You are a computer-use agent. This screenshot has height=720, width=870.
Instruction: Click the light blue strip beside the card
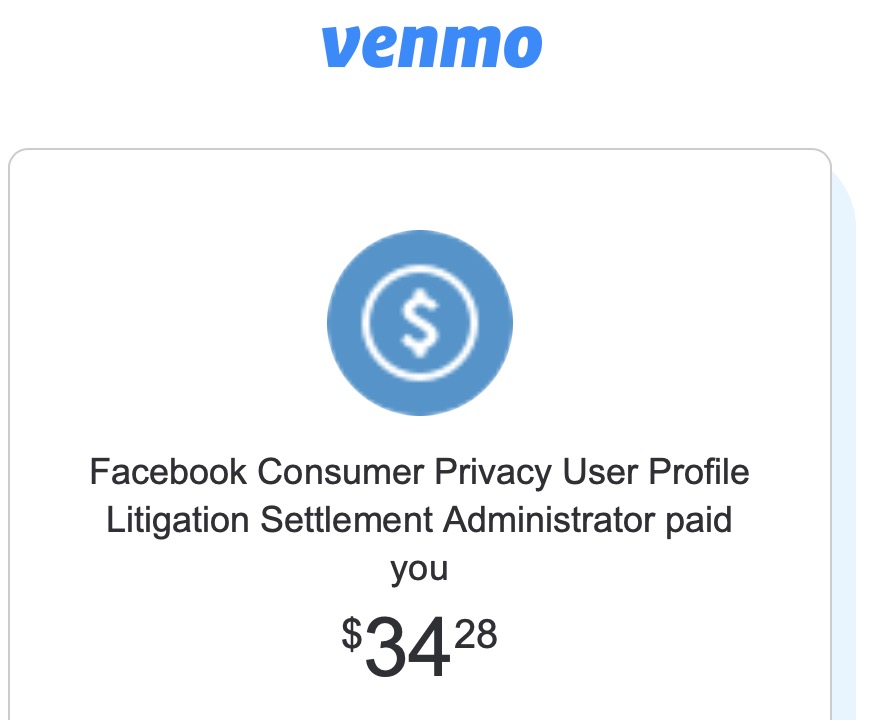[x=845, y=450]
